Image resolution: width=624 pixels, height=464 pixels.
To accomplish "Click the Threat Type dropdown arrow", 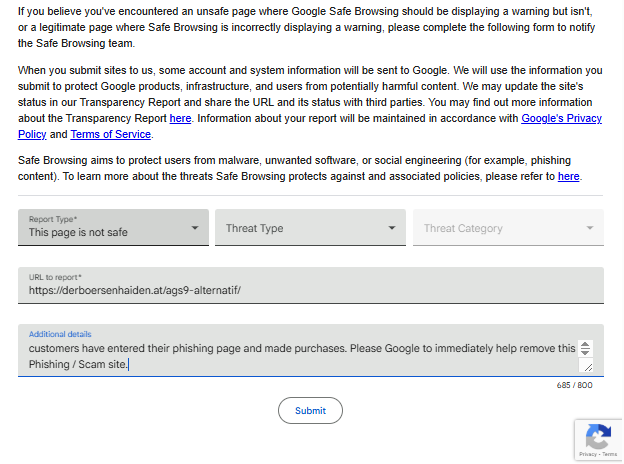I will pos(392,228).
